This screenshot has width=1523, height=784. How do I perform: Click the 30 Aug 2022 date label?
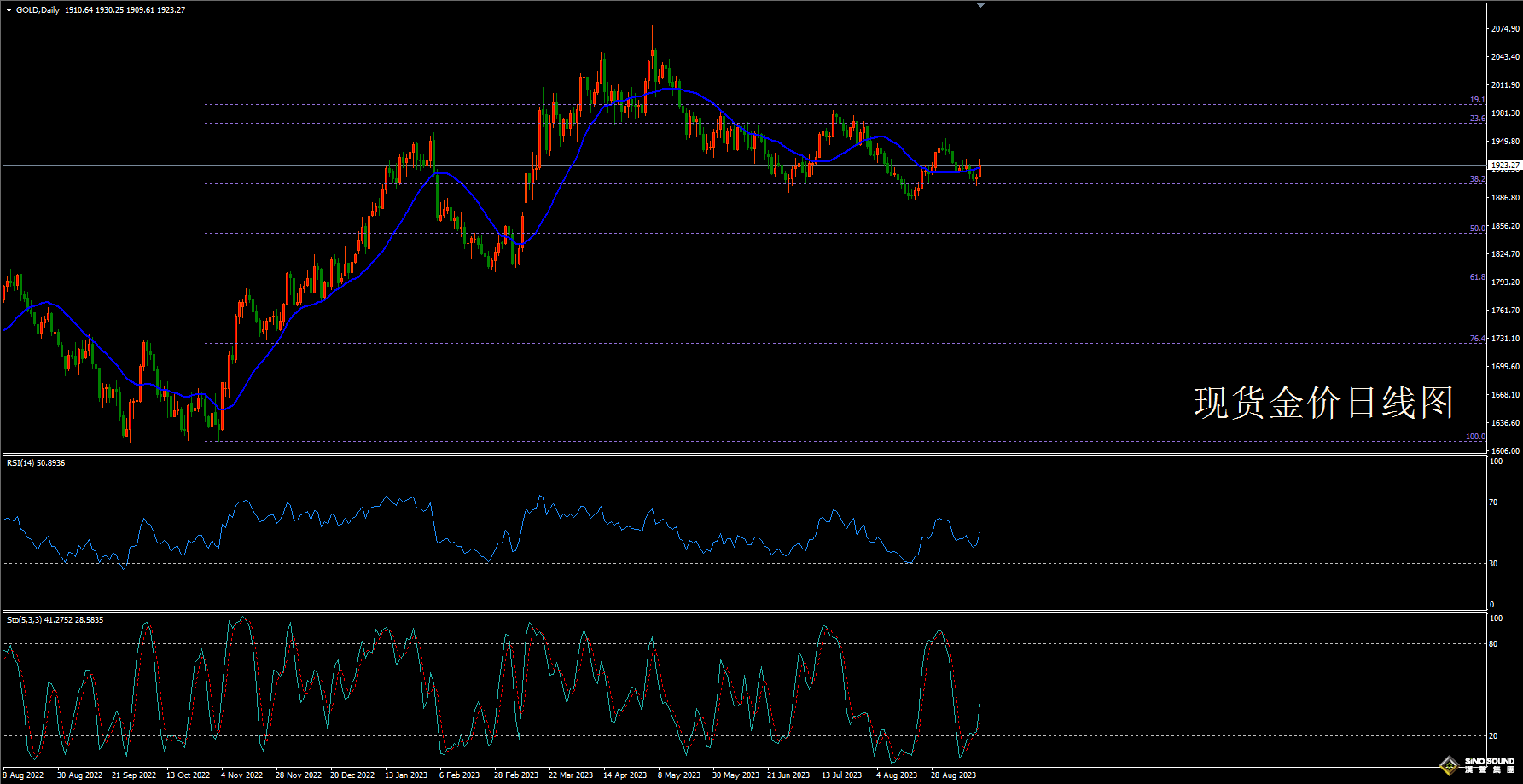click(79, 775)
